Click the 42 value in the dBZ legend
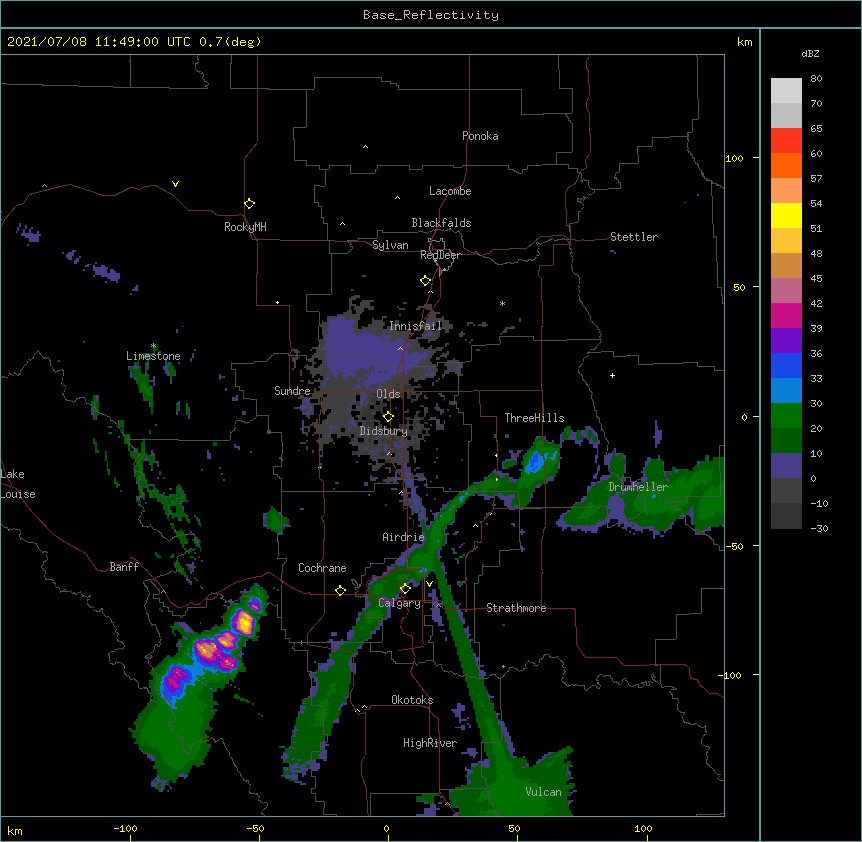Screen dimensions: 862x842 coord(816,303)
